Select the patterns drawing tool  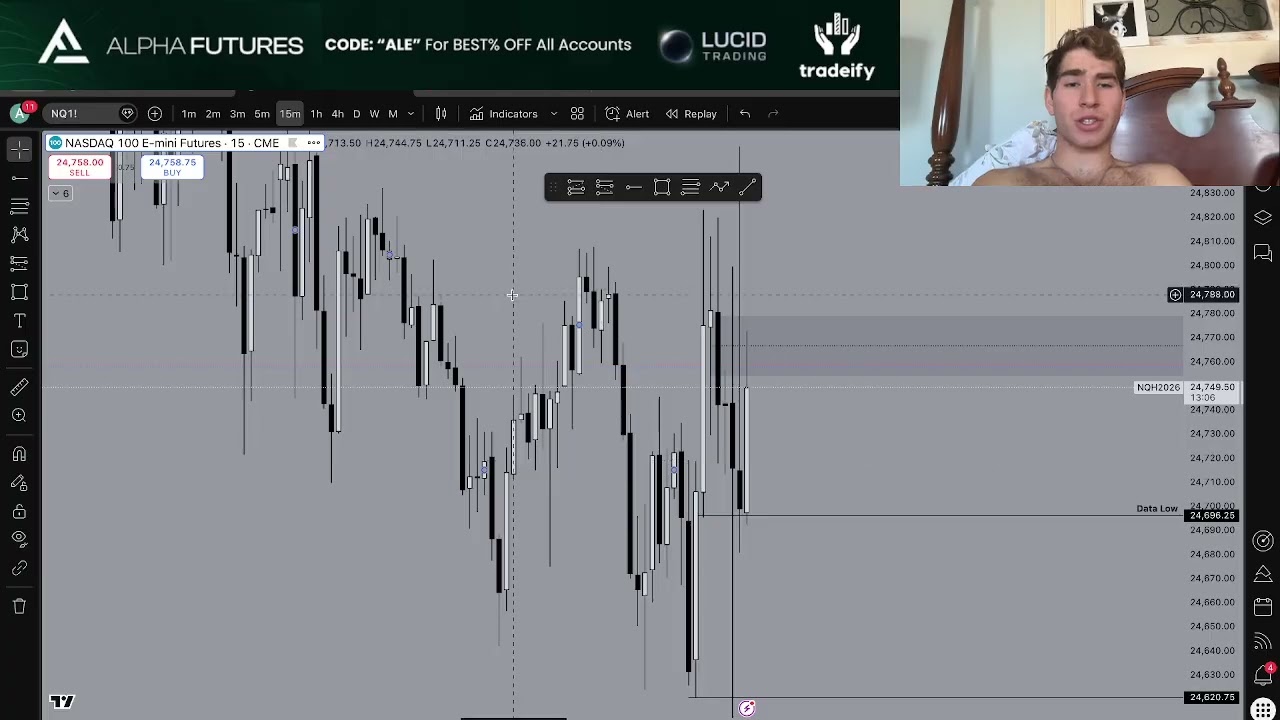(x=19, y=235)
